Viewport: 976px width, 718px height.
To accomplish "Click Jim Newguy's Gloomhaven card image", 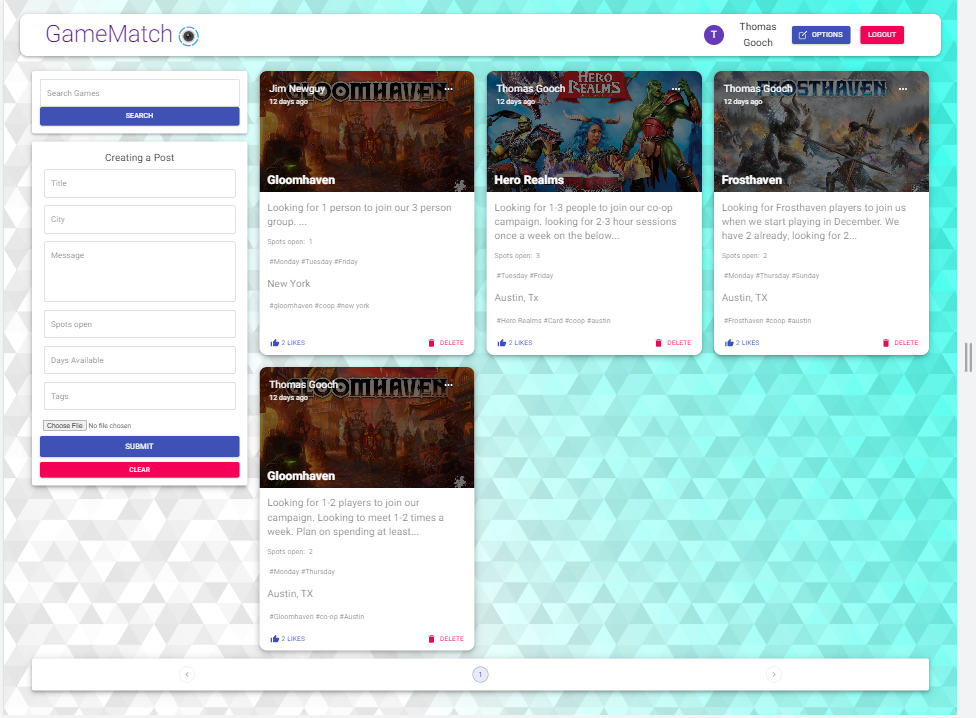I will [367, 131].
